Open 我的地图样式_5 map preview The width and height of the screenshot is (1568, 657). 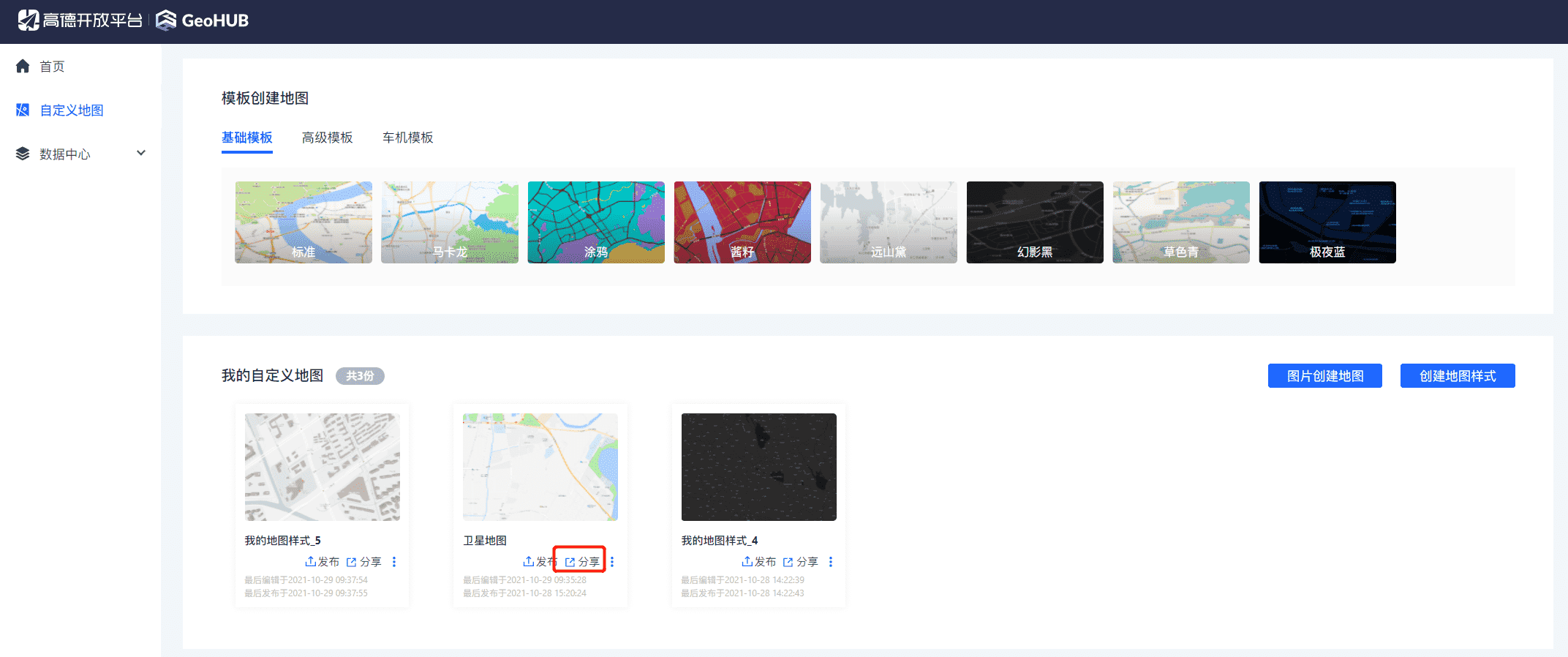323,467
